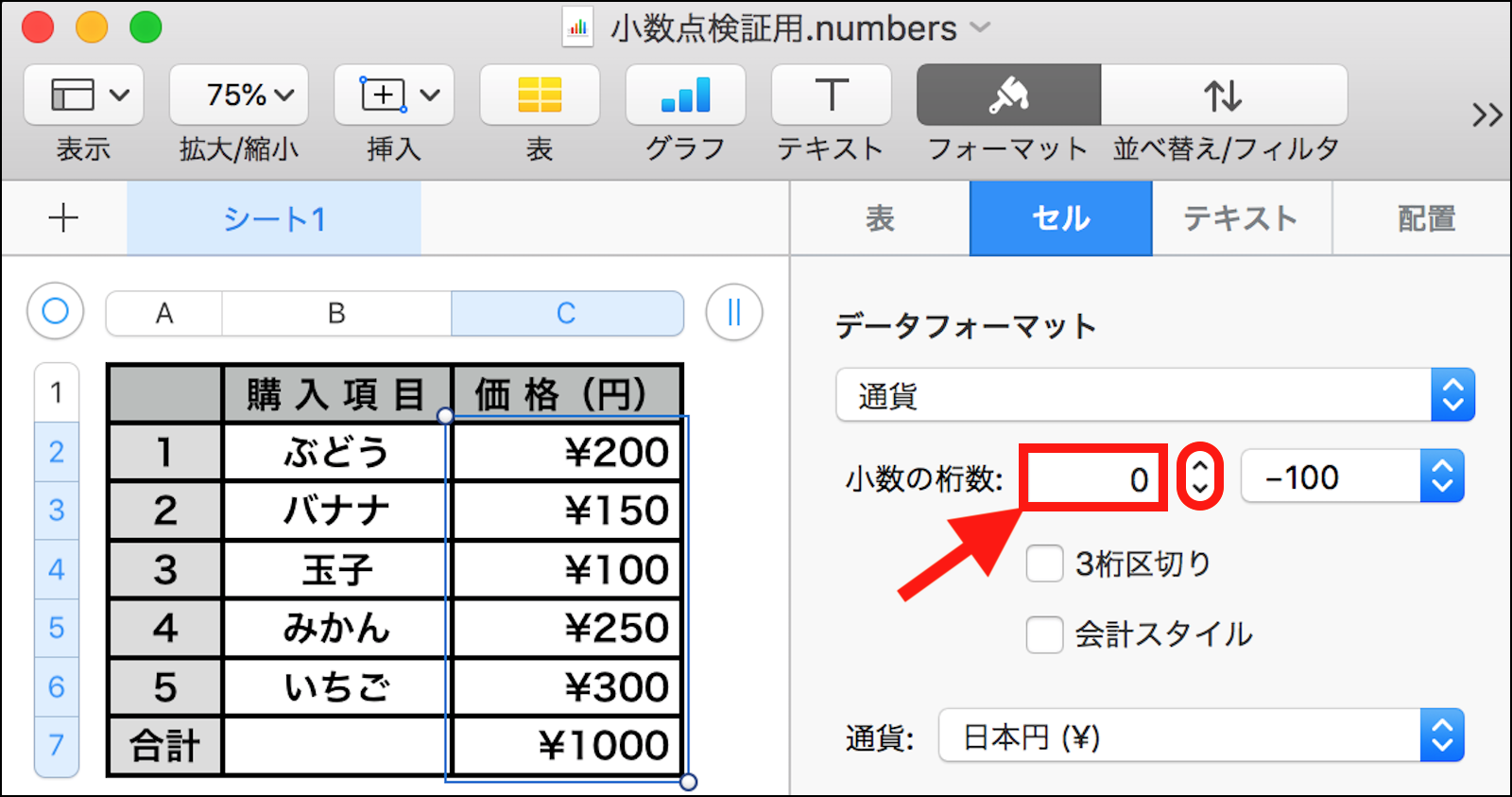Click the 小数の桁数 decimals input field
This screenshot has height=797, width=1512.
click(1094, 478)
